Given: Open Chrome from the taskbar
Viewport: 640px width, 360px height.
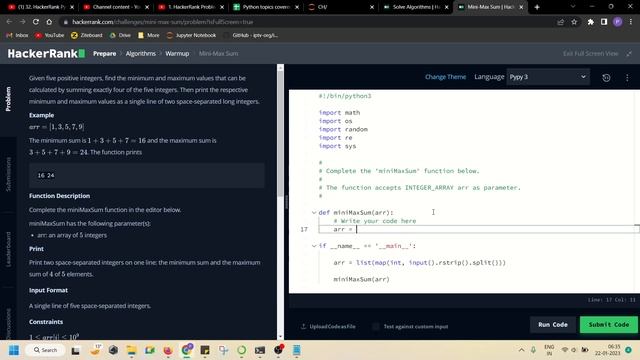Looking at the screenshot, I should [x=187, y=350].
